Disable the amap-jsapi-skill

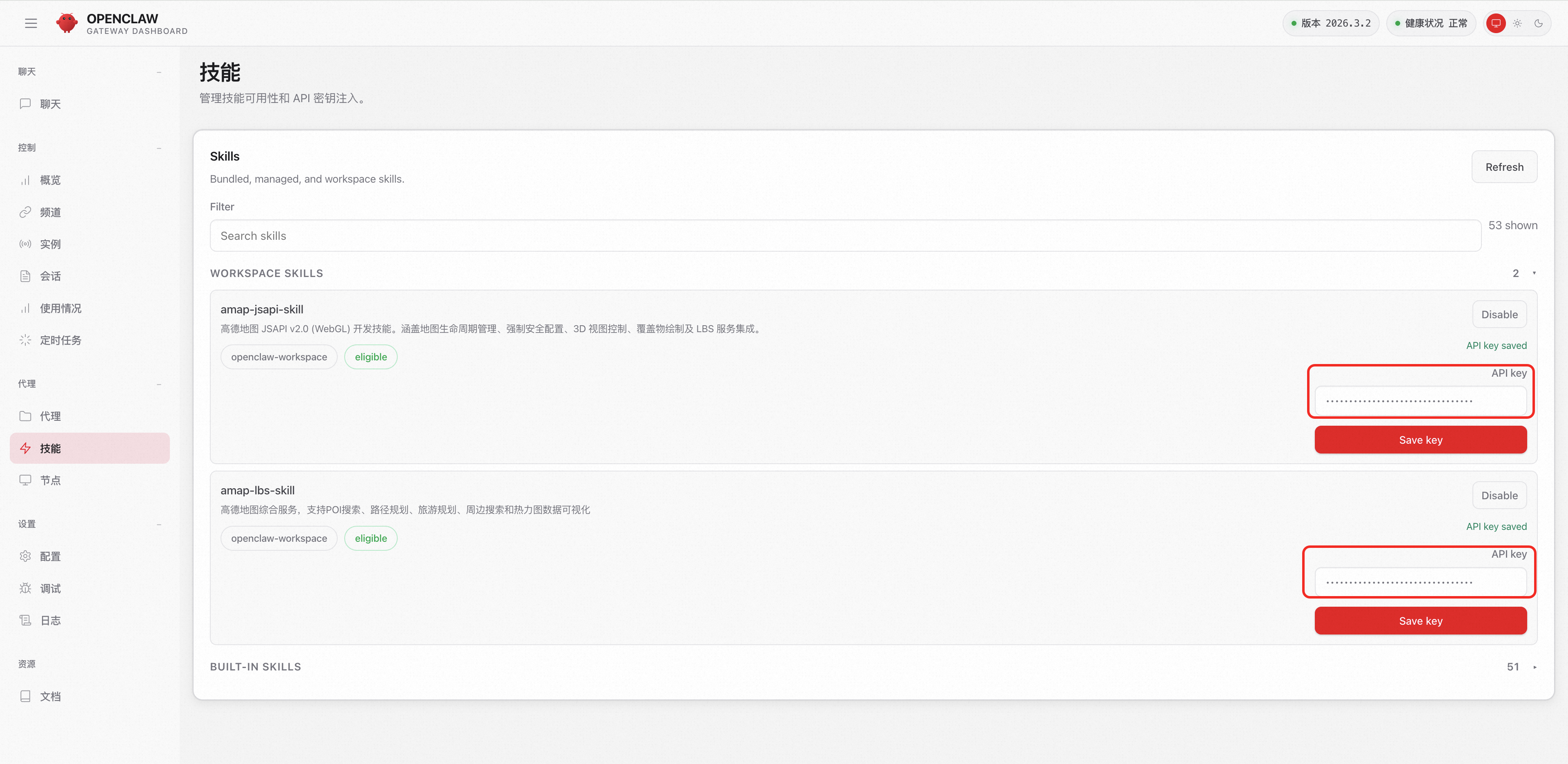[x=1499, y=314]
